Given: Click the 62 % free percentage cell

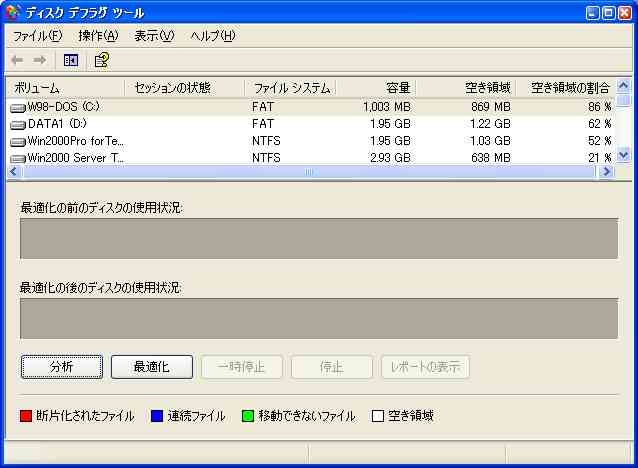Looking at the screenshot, I should [x=600, y=124].
